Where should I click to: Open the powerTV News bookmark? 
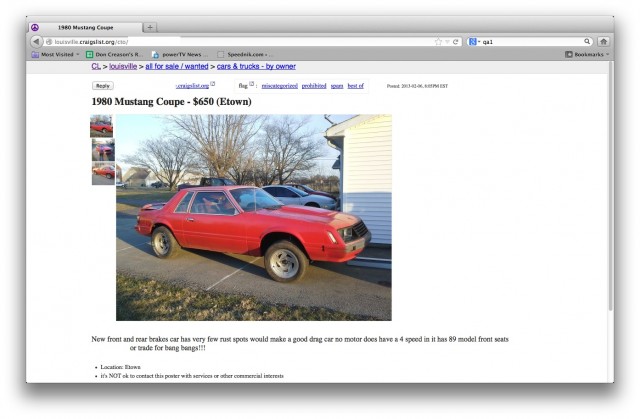pyautogui.click(x=180, y=54)
